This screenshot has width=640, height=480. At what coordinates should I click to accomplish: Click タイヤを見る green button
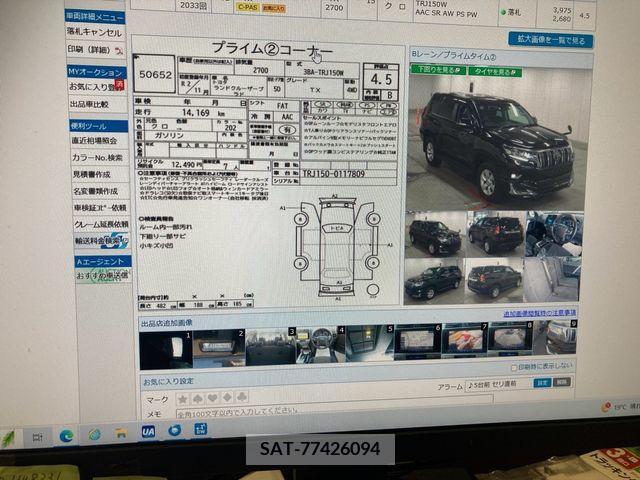pyautogui.click(x=495, y=72)
